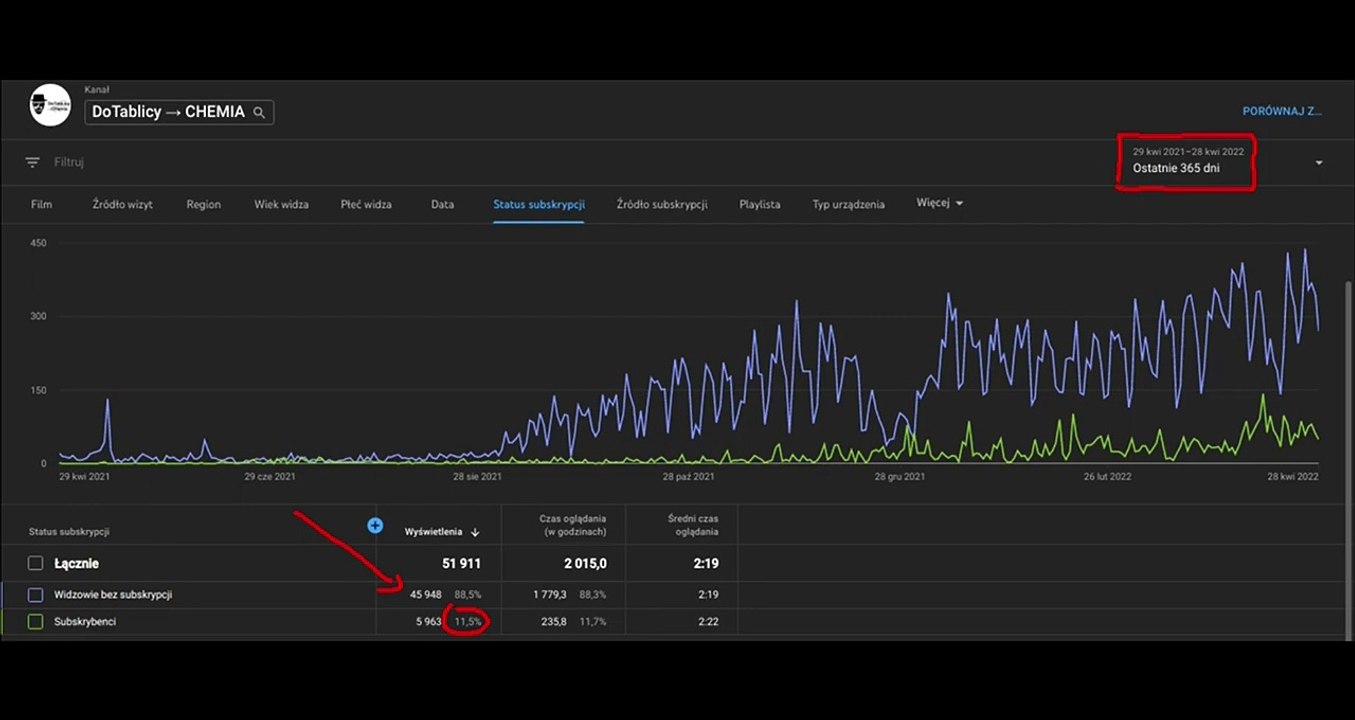Switch to the Data tab
This screenshot has width=1355, height=720.
click(442, 204)
